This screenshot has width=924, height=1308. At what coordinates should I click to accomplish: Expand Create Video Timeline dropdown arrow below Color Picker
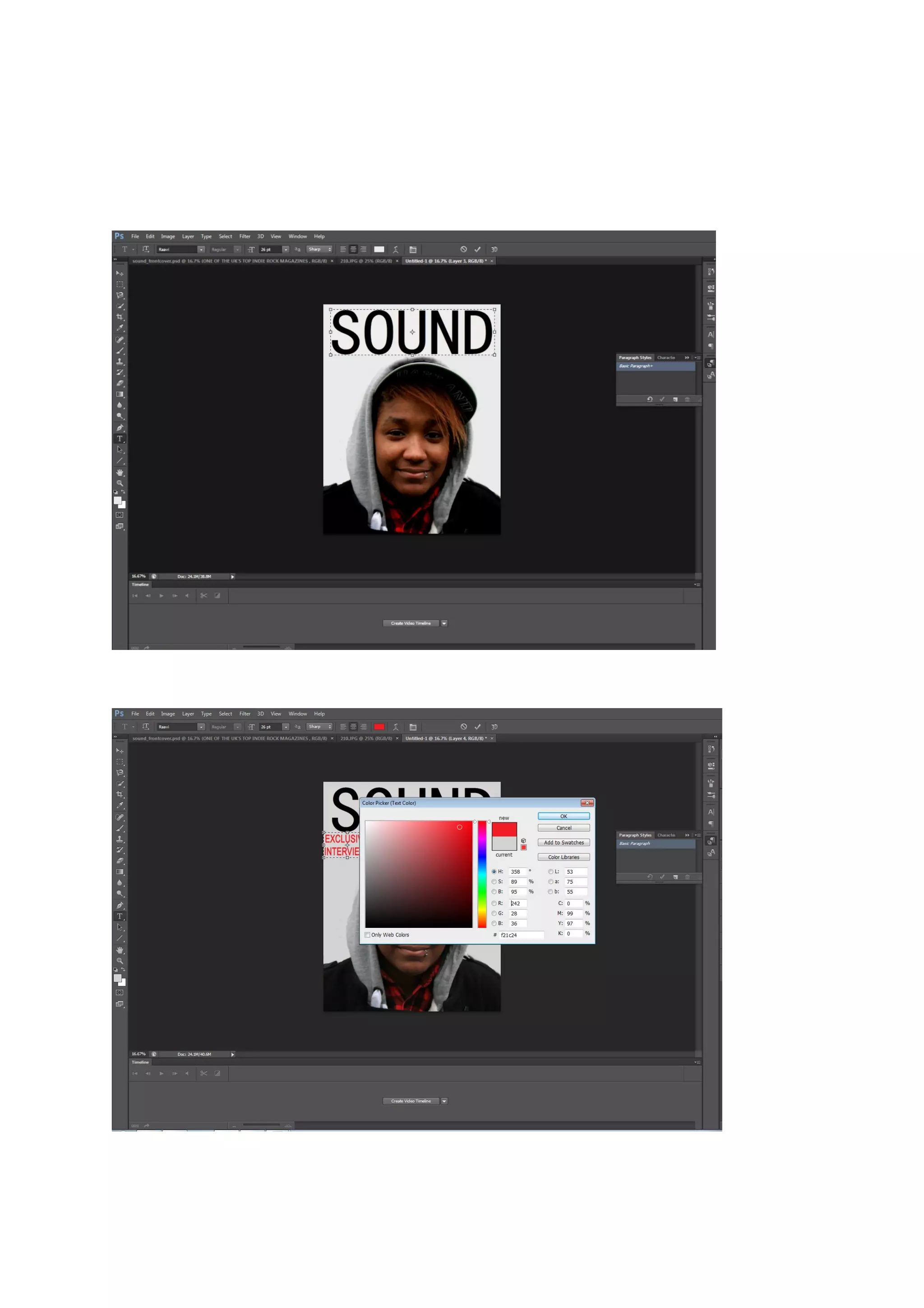coord(444,1101)
